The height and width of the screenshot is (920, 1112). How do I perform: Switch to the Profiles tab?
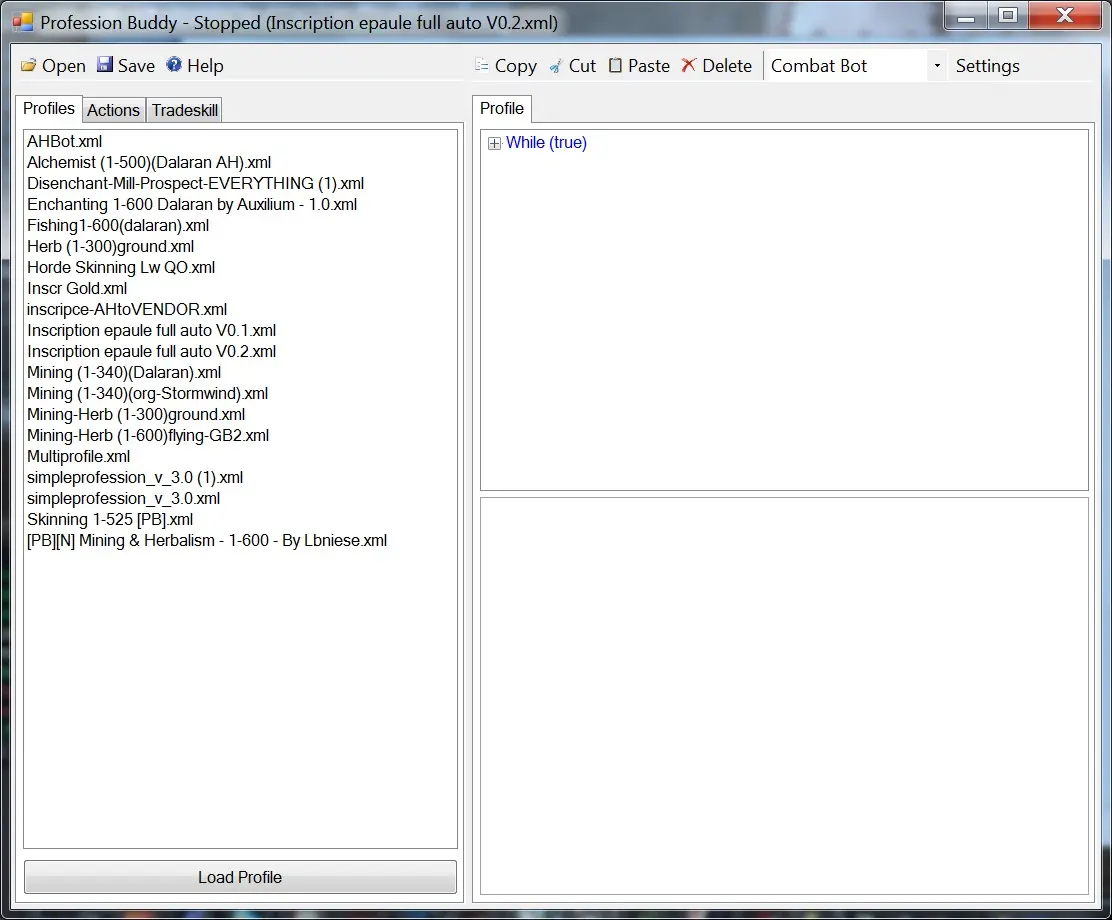(49, 109)
